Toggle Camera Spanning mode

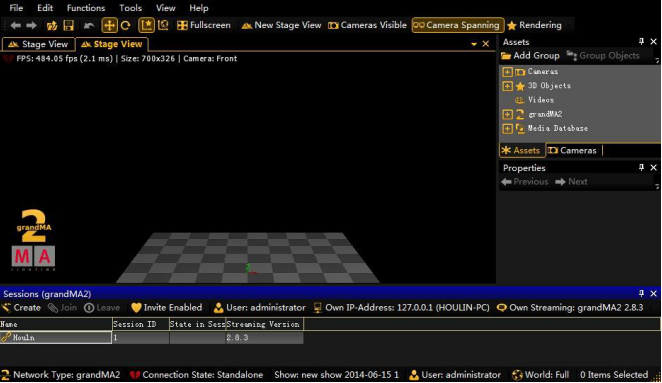(458, 25)
